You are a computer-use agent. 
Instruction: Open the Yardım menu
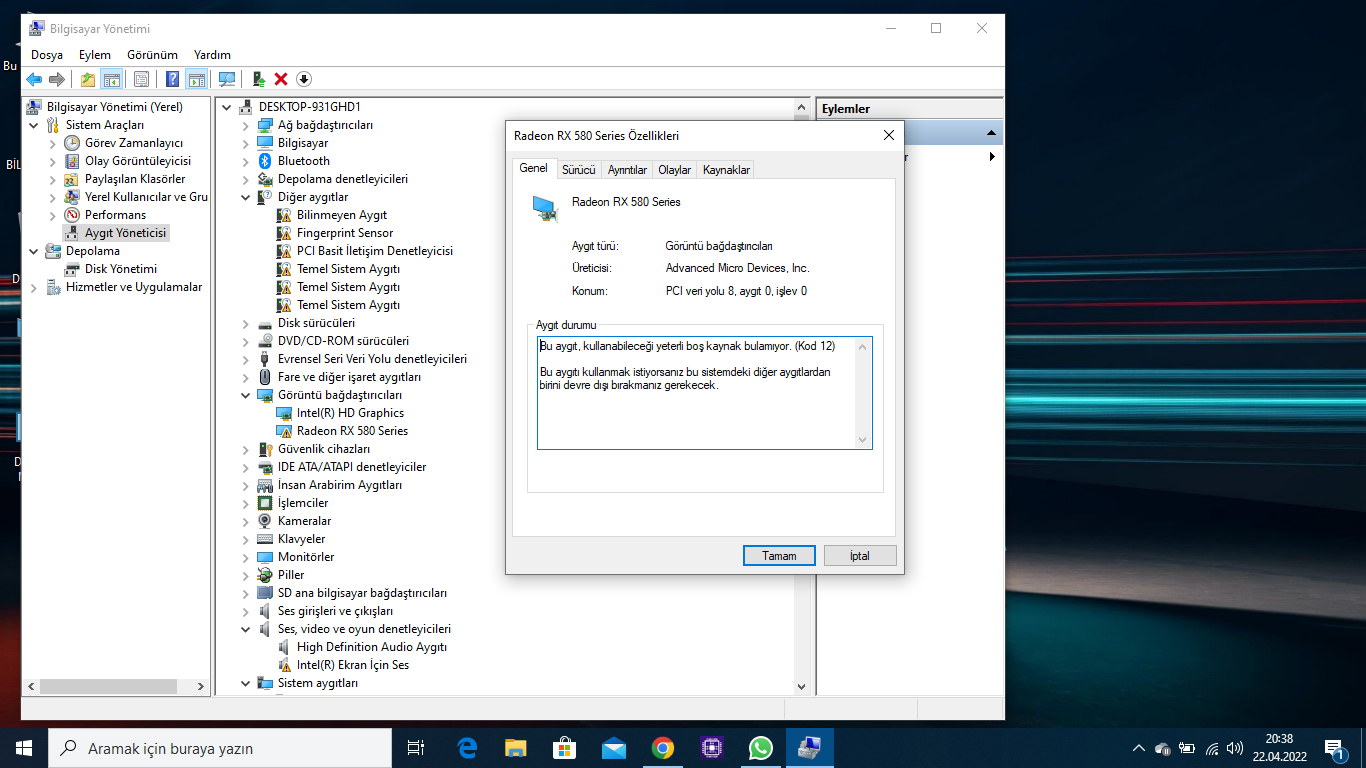pos(212,55)
